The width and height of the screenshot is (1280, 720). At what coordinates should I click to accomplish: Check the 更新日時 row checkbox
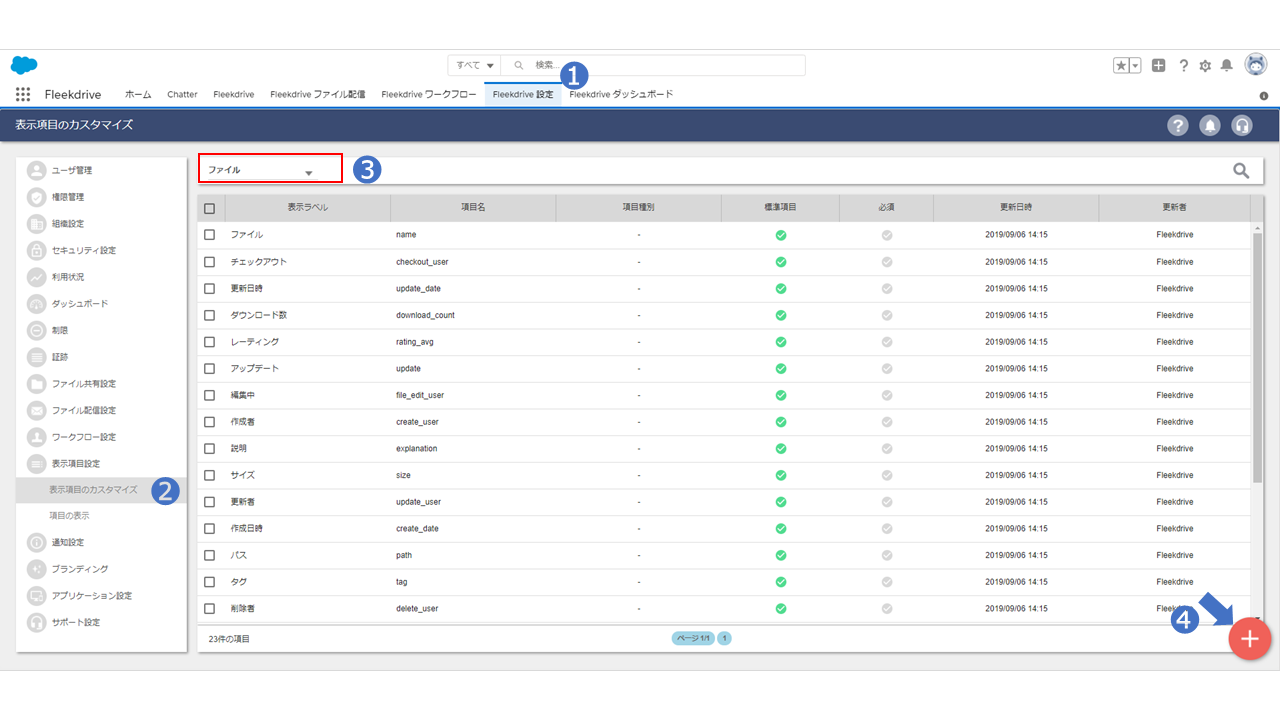pyautogui.click(x=209, y=288)
